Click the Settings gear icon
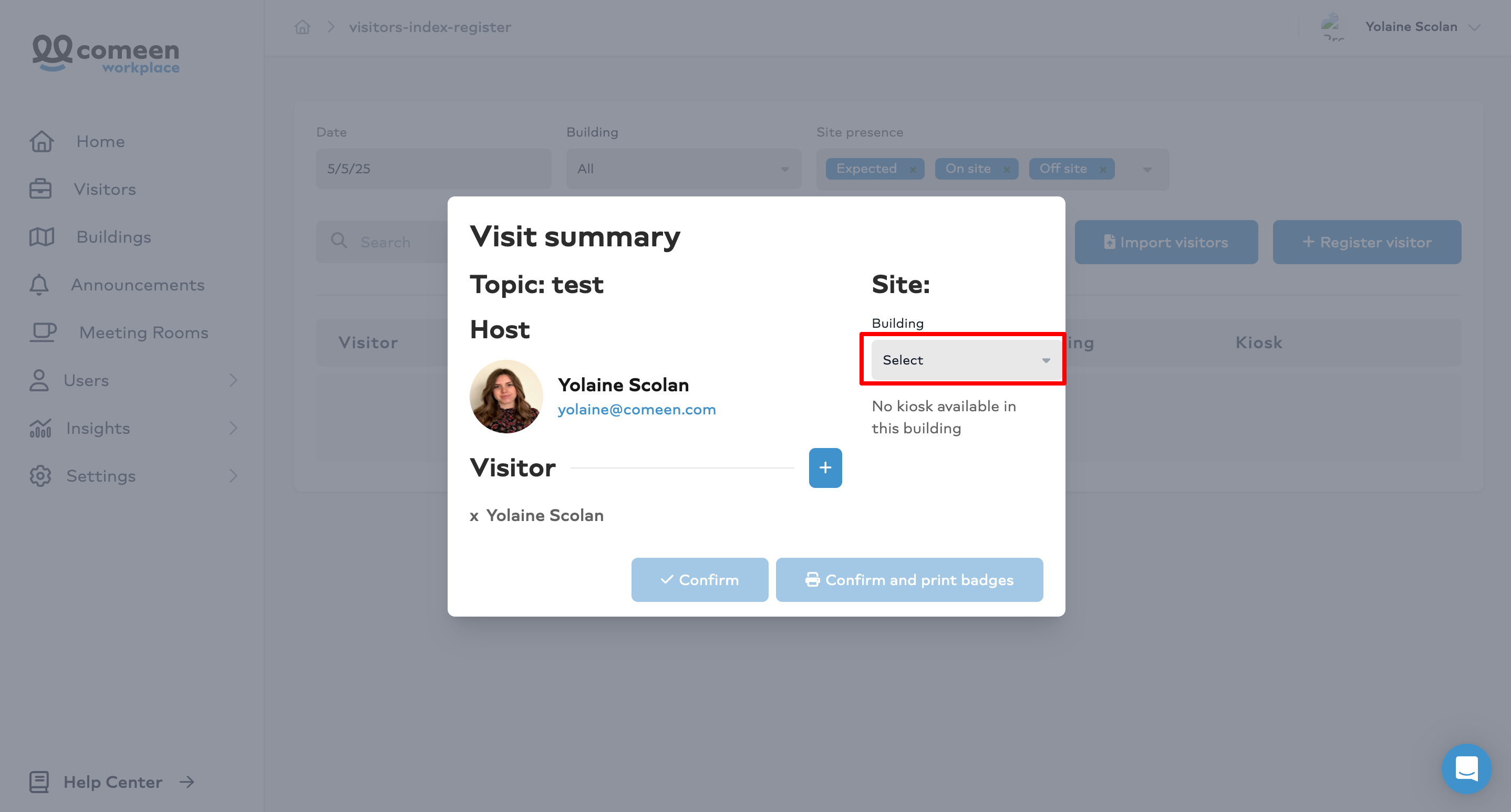Screen dimensions: 1511x812 (x=40, y=475)
